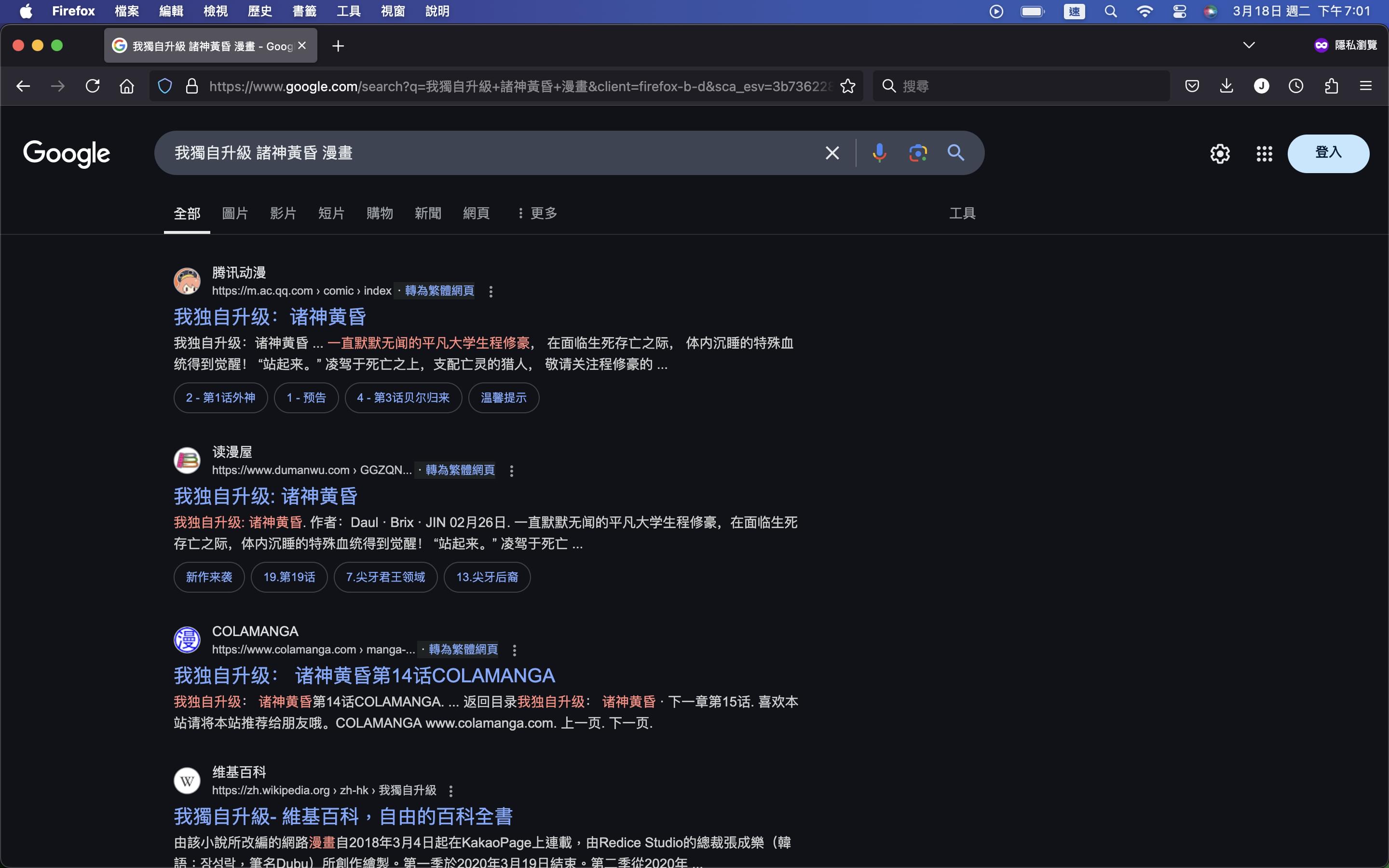Image resolution: width=1389 pixels, height=868 pixels.
Task: Open the history clock icon
Action: pyautogui.click(x=1296, y=86)
